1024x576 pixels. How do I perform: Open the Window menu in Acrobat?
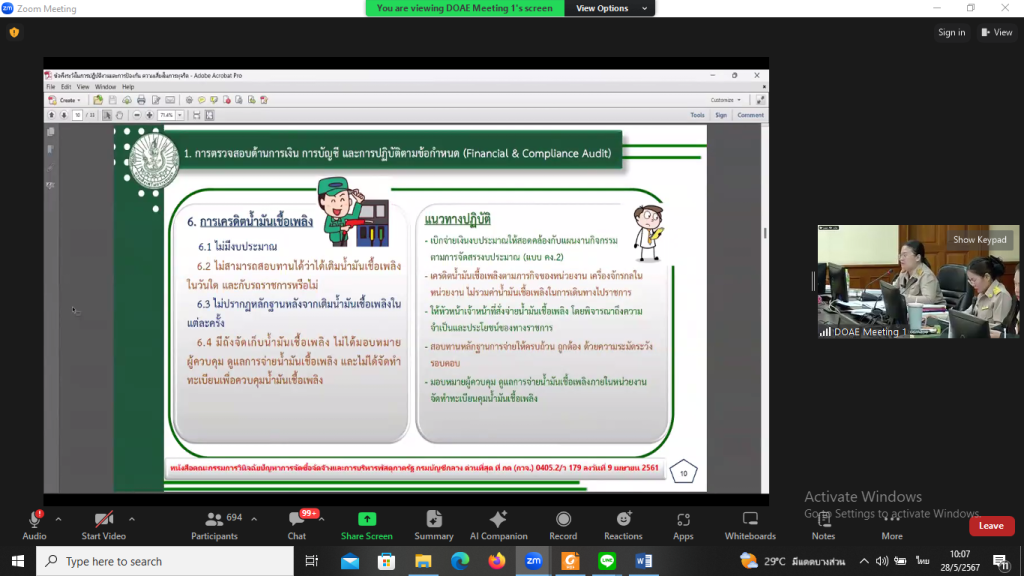pos(105,87)
